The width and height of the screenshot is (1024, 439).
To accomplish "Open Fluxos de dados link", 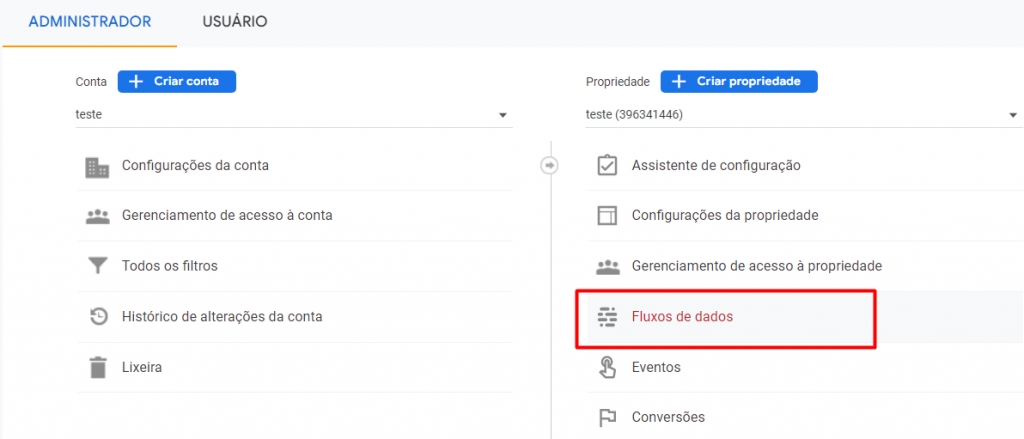I will click(682, 317).
